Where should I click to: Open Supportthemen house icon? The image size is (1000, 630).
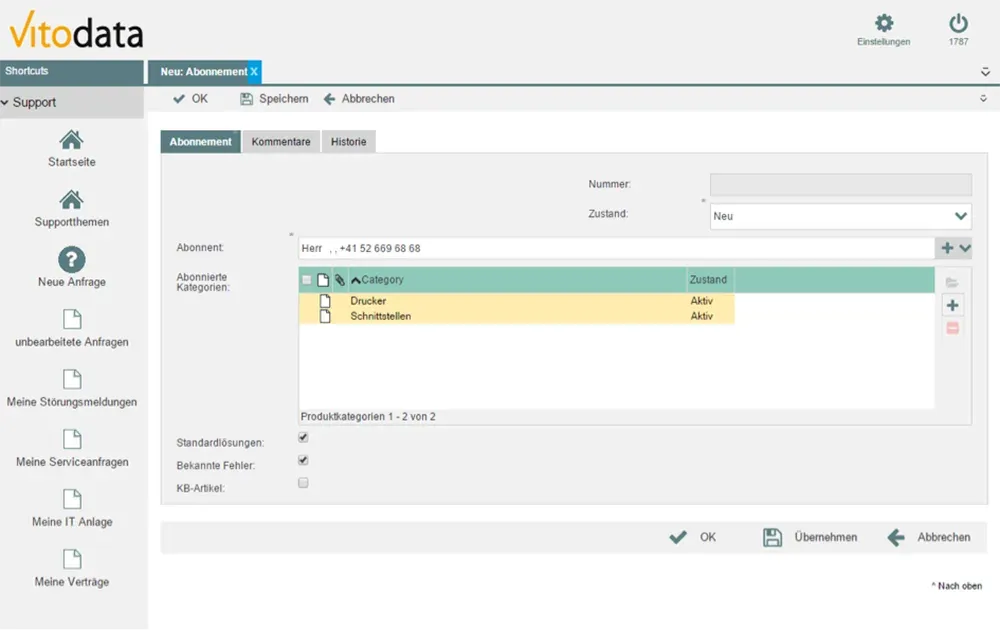(x=71, y=200)
